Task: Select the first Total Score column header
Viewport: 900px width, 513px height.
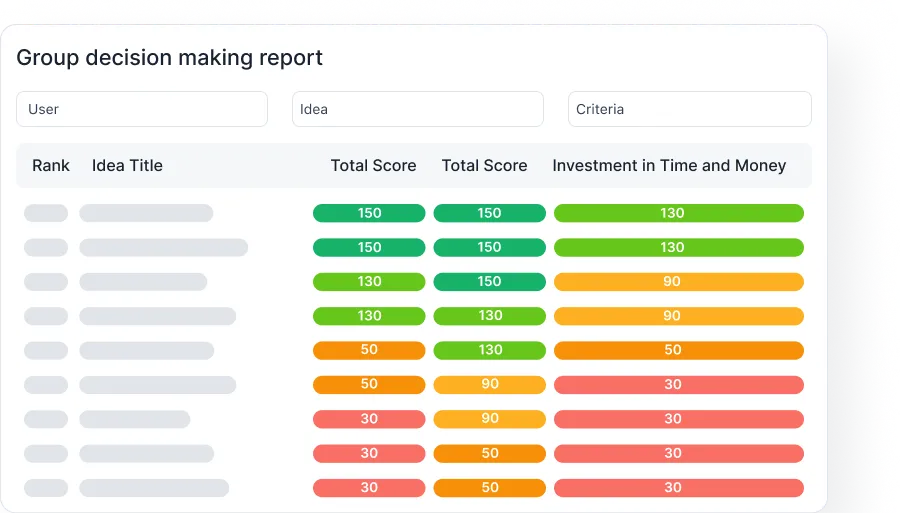Action: coord(373,166)
